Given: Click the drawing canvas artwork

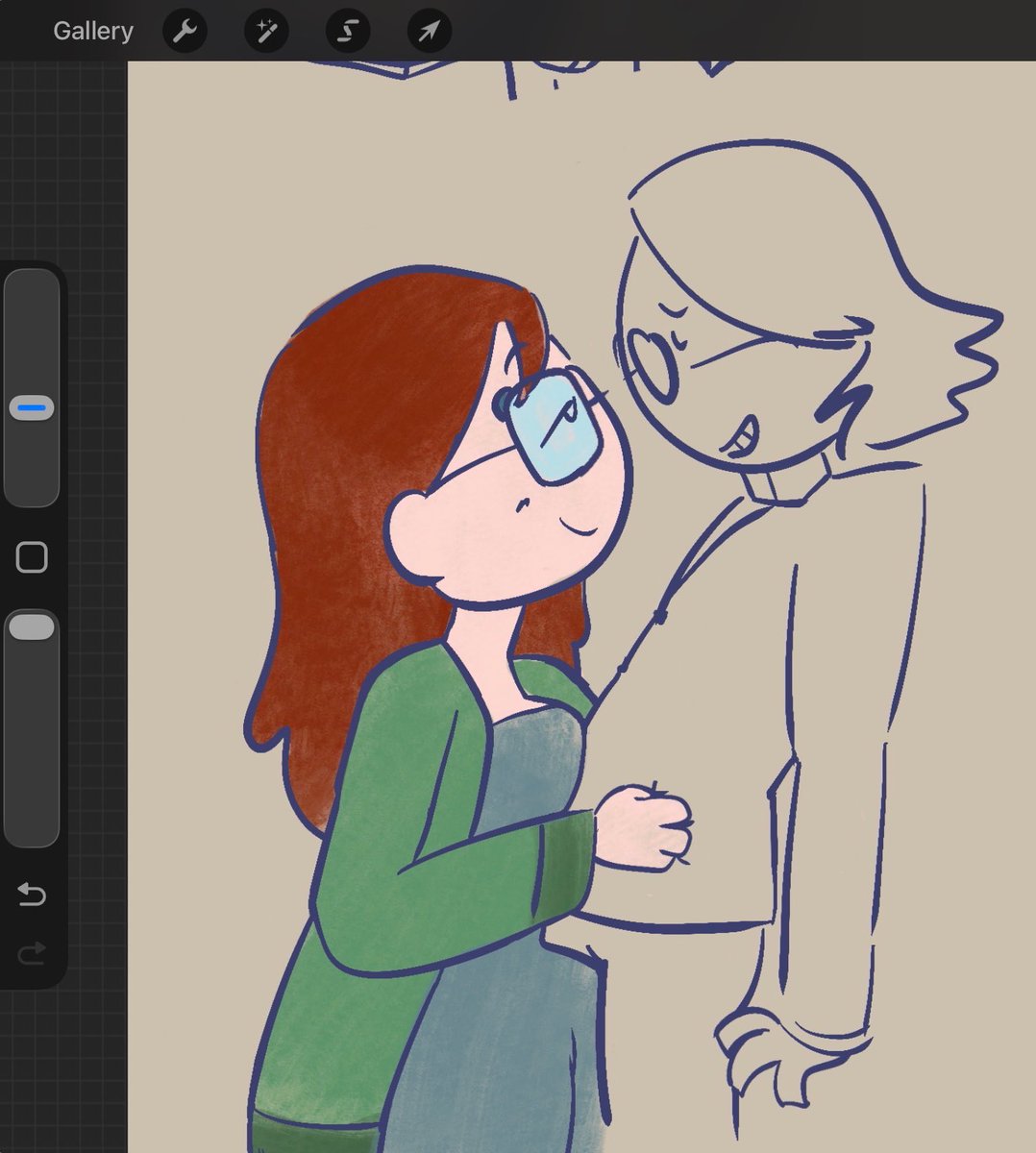Looking at the screenshot, I should coord(581,607).
